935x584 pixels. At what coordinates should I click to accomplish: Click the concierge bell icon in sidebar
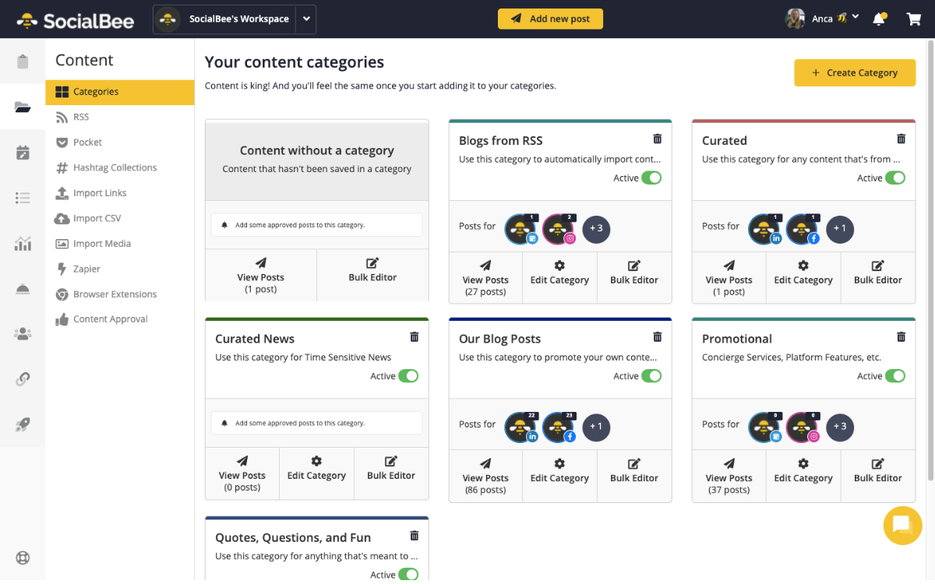(23, 288)
